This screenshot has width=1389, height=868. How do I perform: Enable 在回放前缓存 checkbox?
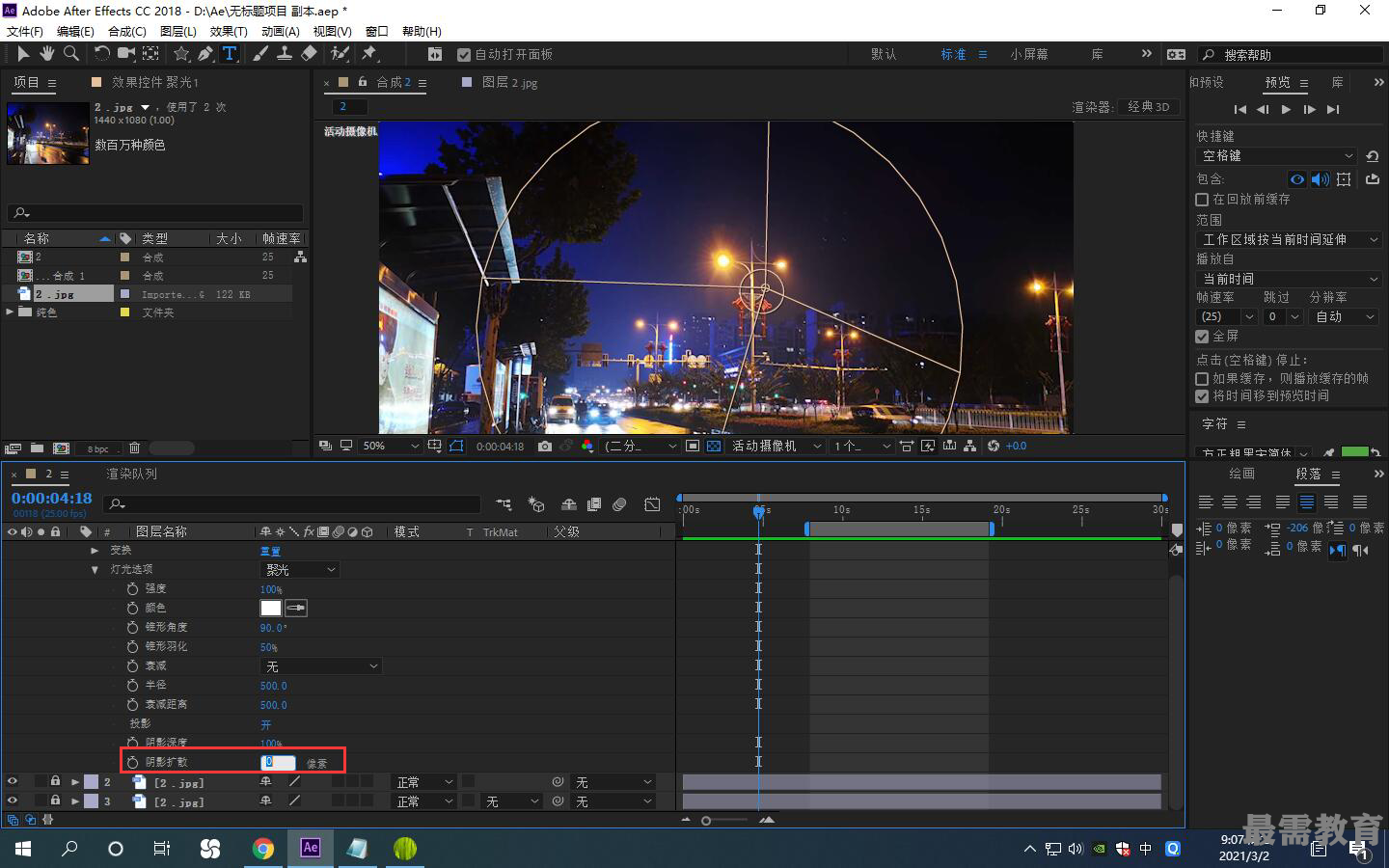click(1202, 200)
